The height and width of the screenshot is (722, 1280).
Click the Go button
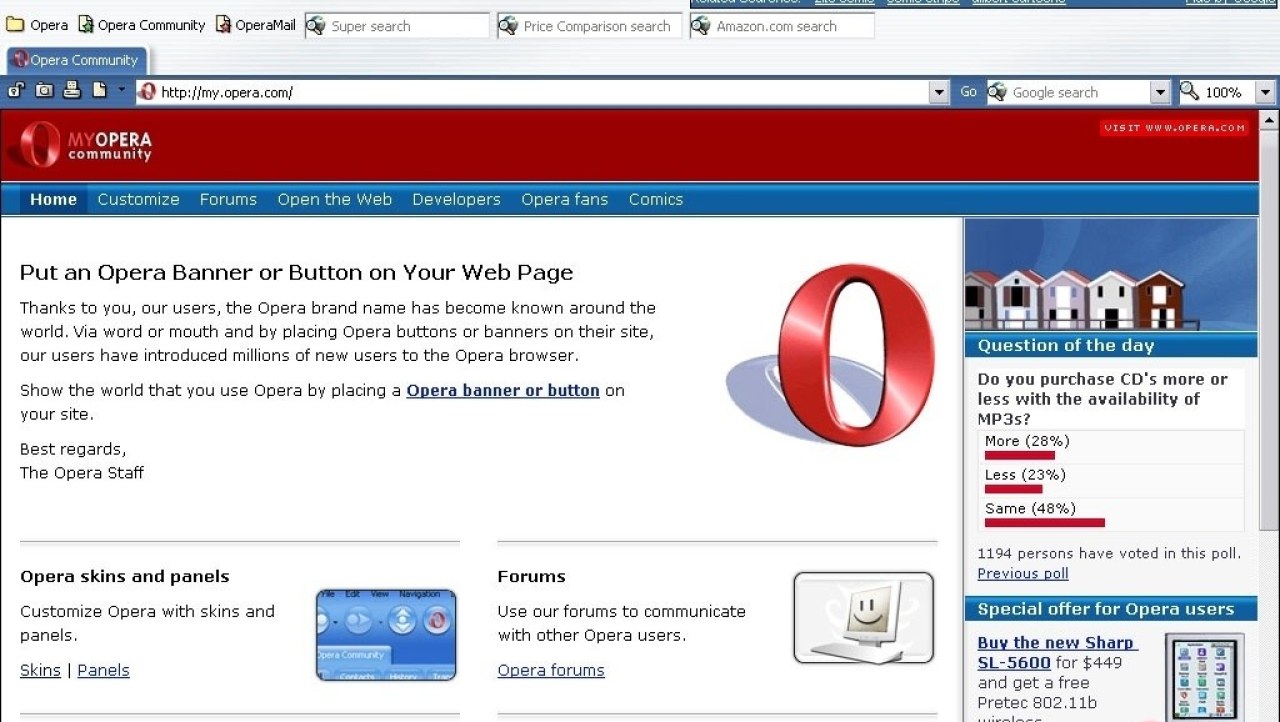968,92
